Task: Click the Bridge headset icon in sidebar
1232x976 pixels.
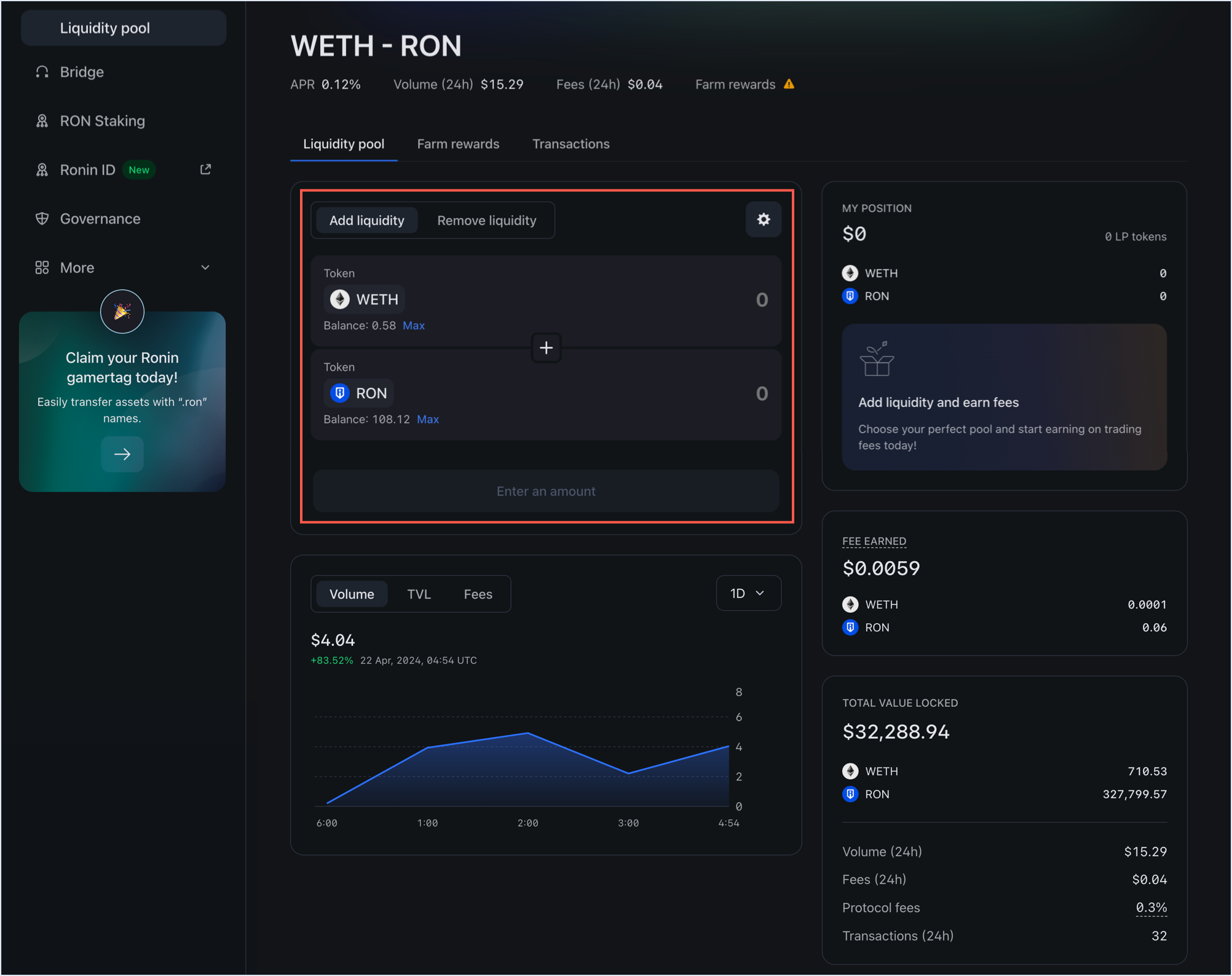Action: pyautogui.click(x=42, y=72)
